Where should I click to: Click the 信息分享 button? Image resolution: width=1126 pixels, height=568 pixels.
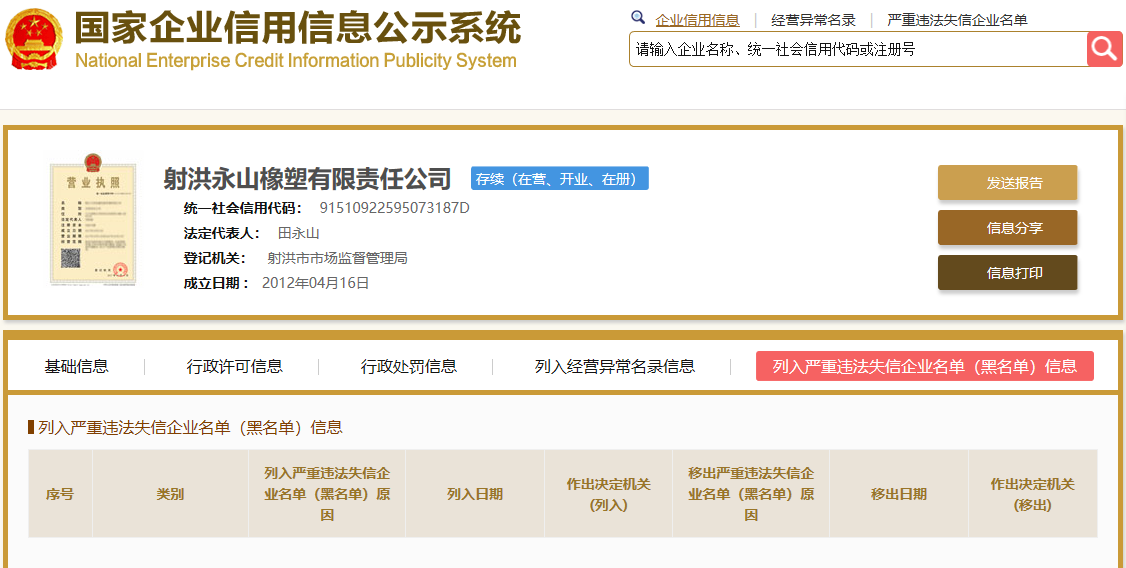point(1008,228)
